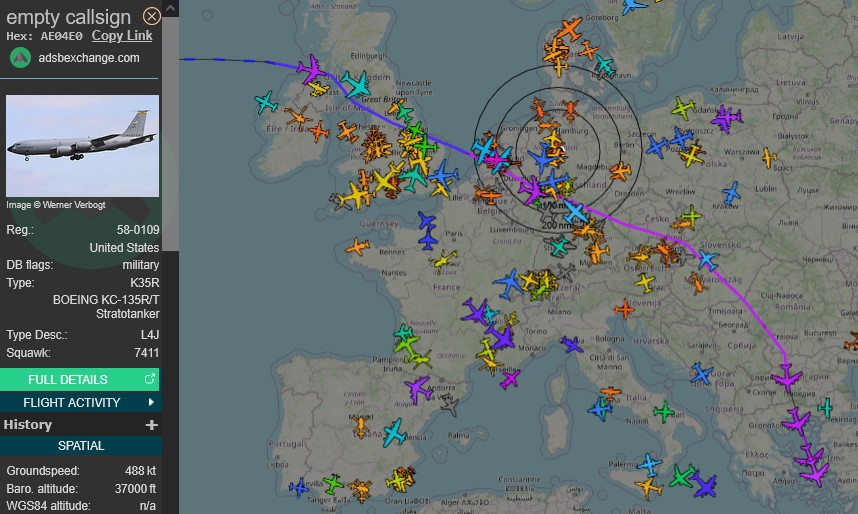
Task: Select the purple aircraft over Belarus
Action: pos(727,119)
